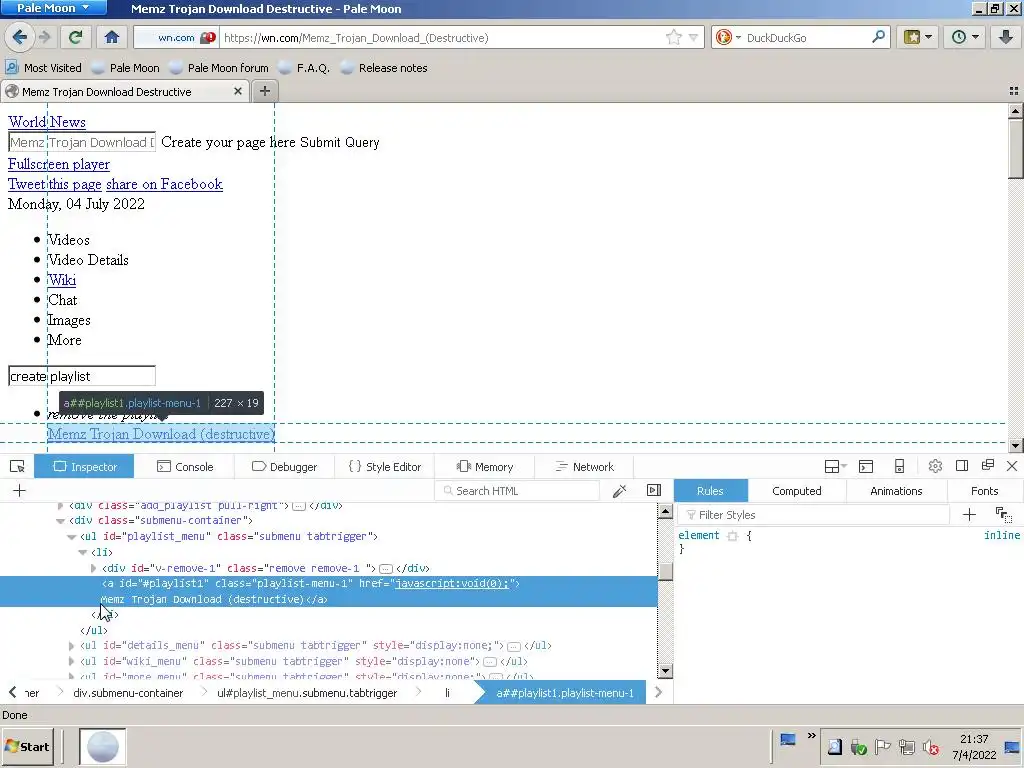Reload the page with the green refresh icon

tap(76, 37)
